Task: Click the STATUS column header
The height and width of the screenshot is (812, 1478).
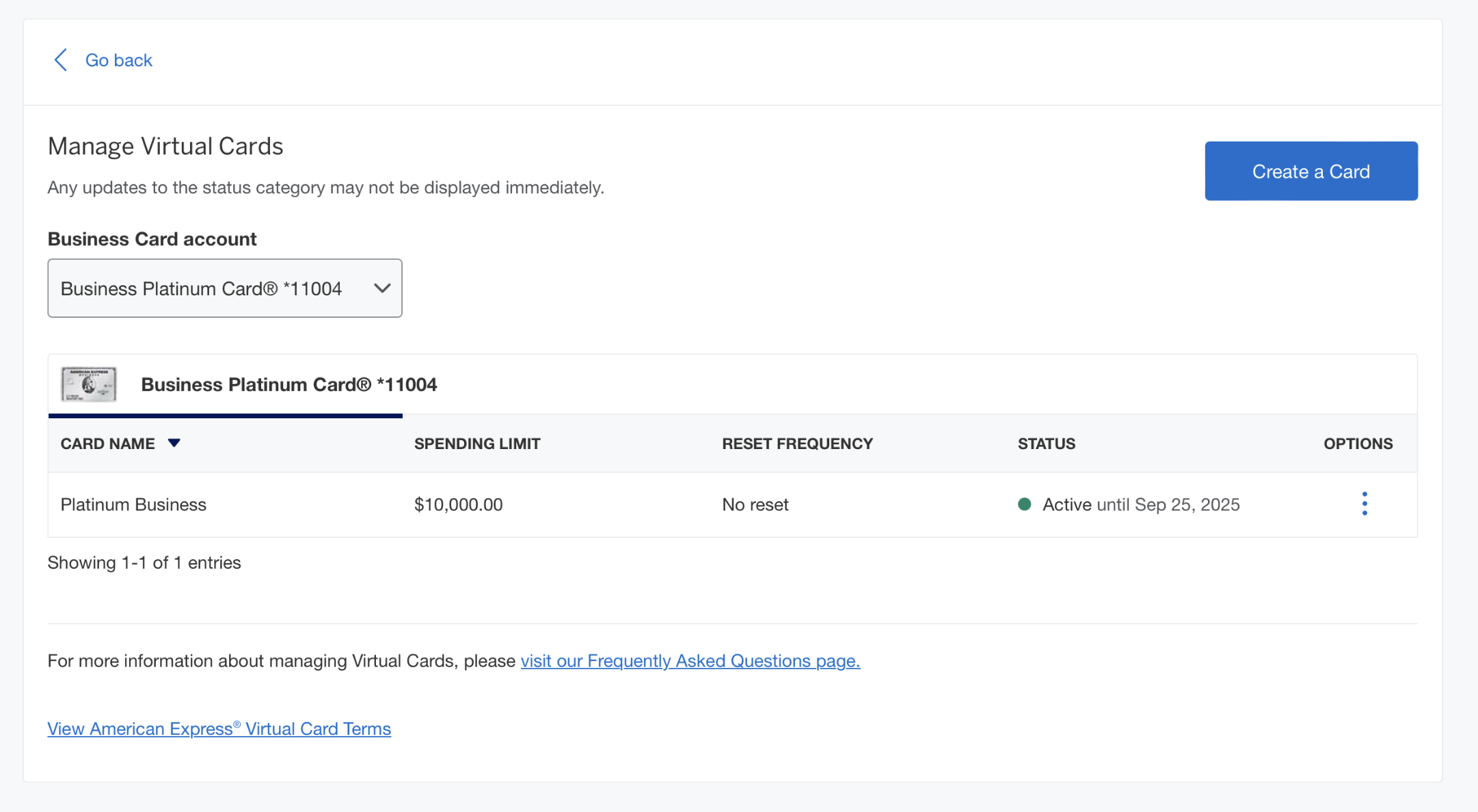Action: (1046, 444)
